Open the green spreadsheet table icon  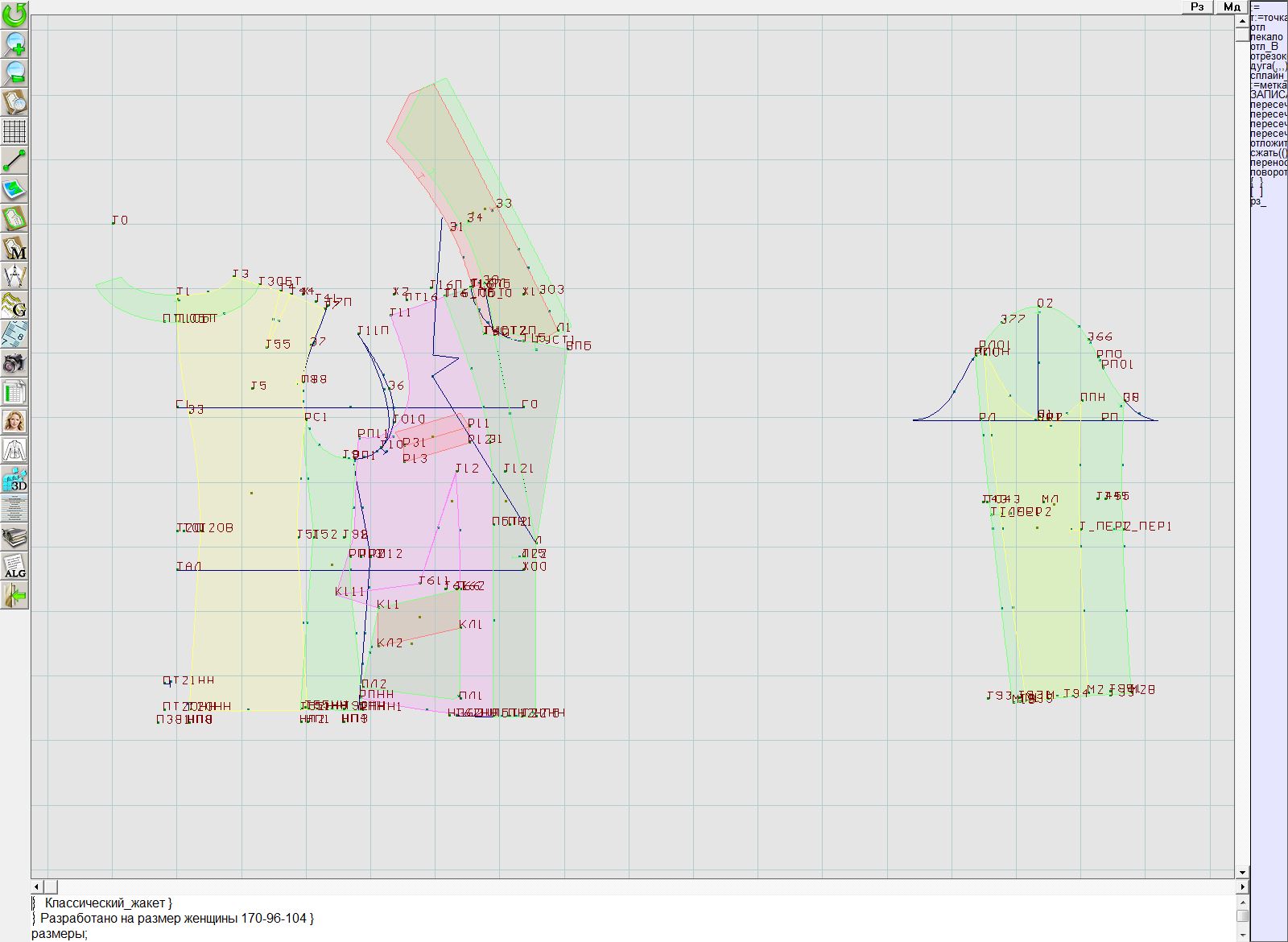[x=14, y=392]
